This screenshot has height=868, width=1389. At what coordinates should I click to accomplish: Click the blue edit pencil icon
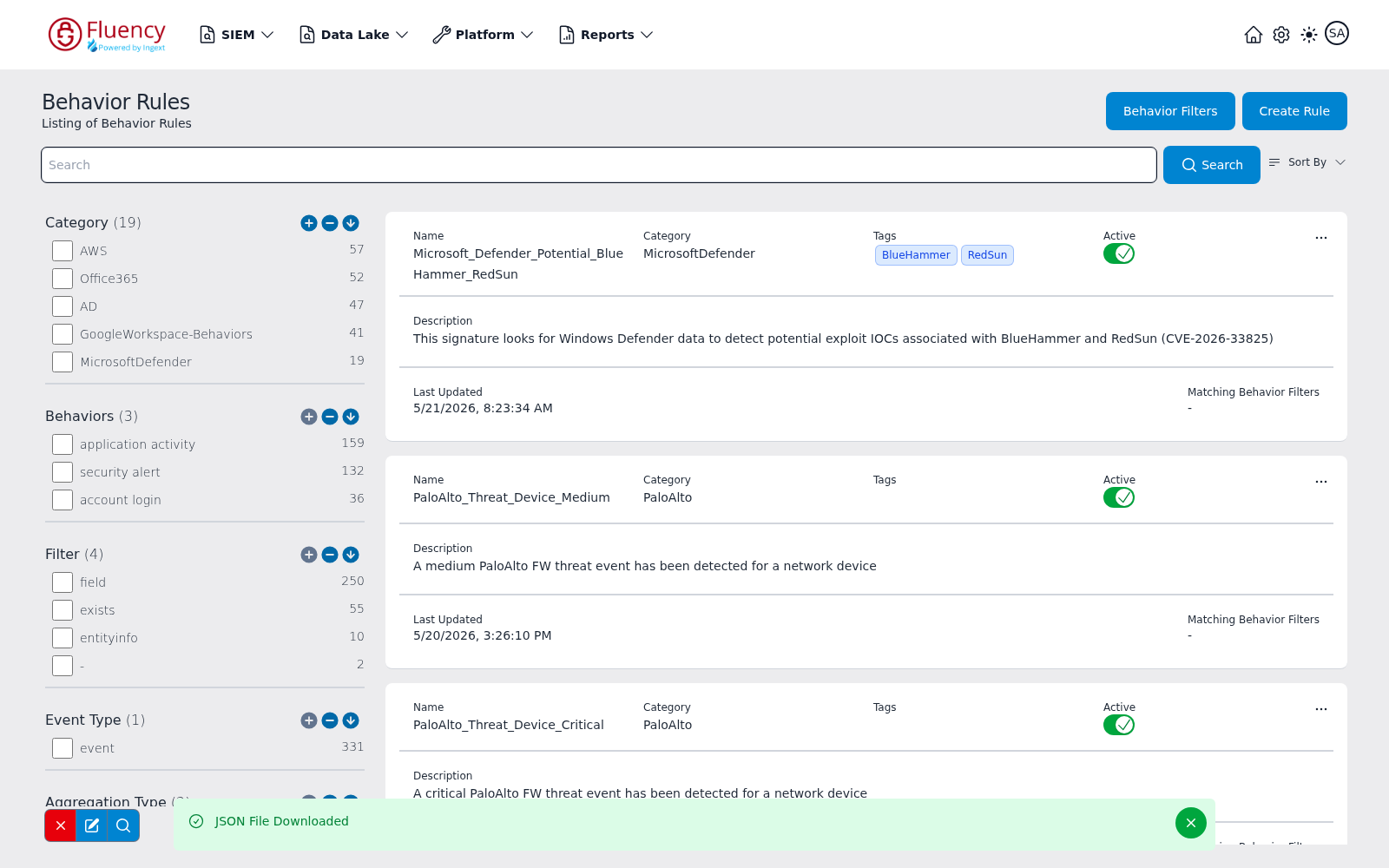(92, 825)
